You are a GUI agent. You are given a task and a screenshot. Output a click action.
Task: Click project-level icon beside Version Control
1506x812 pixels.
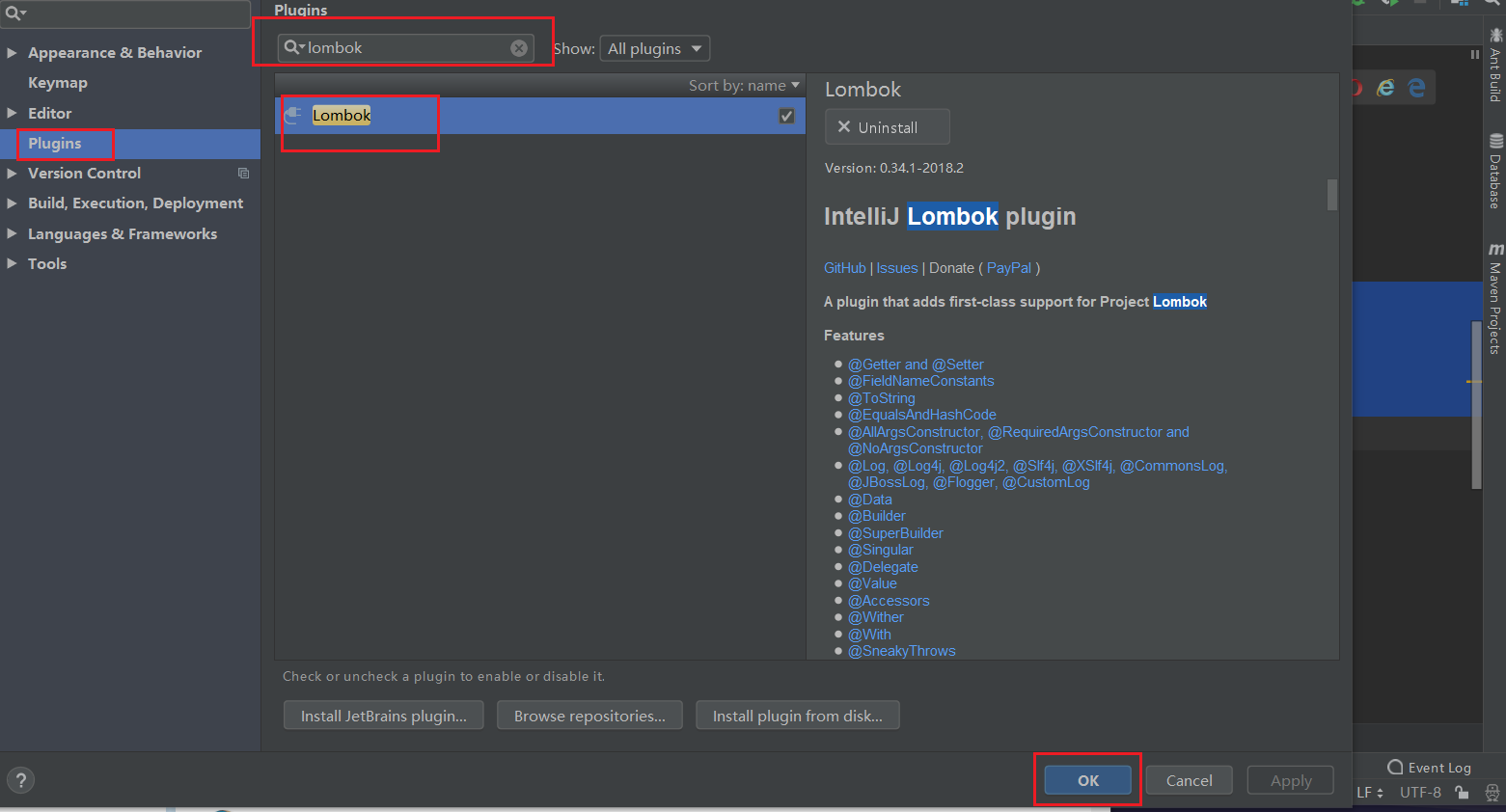click(243, 174)
